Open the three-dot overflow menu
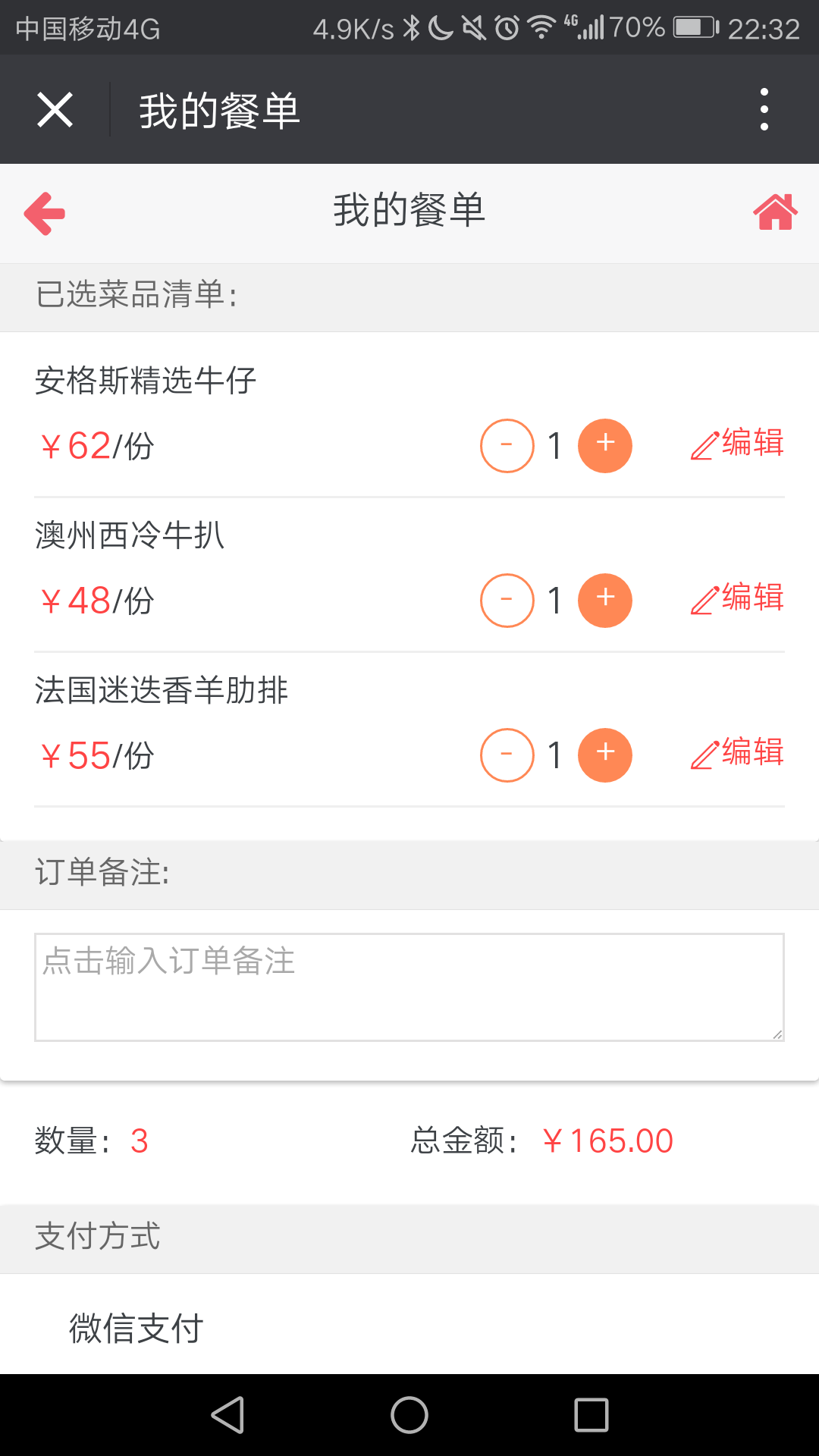The image size is (819, 1456). click(764, 109)
